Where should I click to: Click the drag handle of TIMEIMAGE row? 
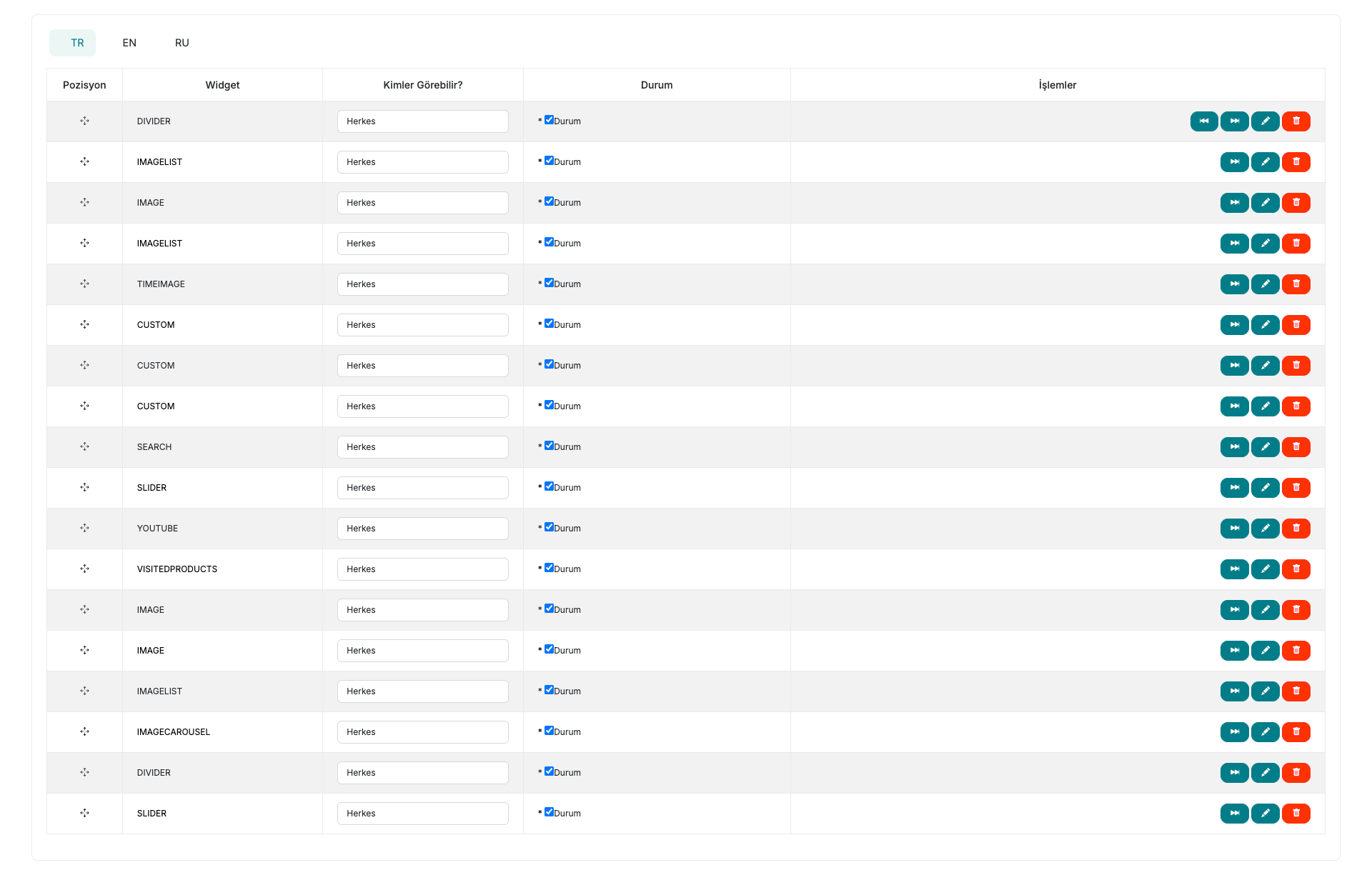pos(84,284)
